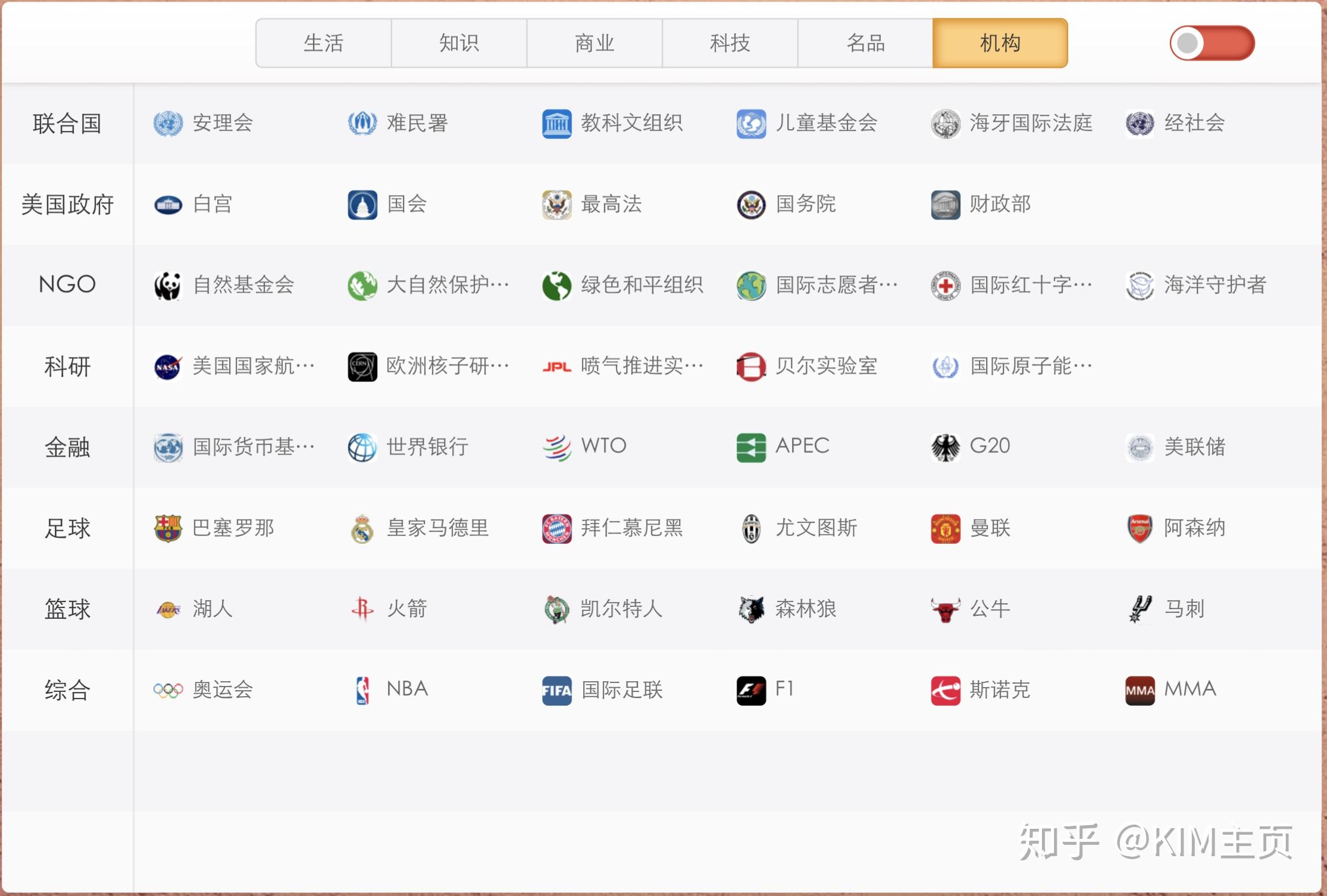Click the 世界银行 text link
Viewport: 1327px width, 896px height.
tap(428, 447)
